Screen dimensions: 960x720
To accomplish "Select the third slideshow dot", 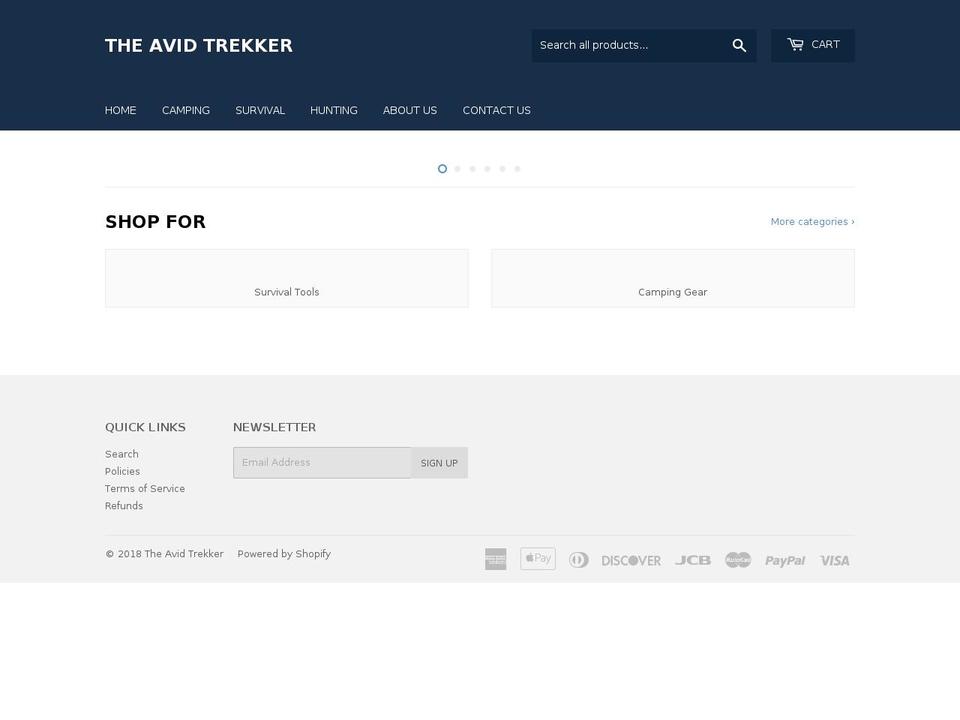I will click(472, 169).
